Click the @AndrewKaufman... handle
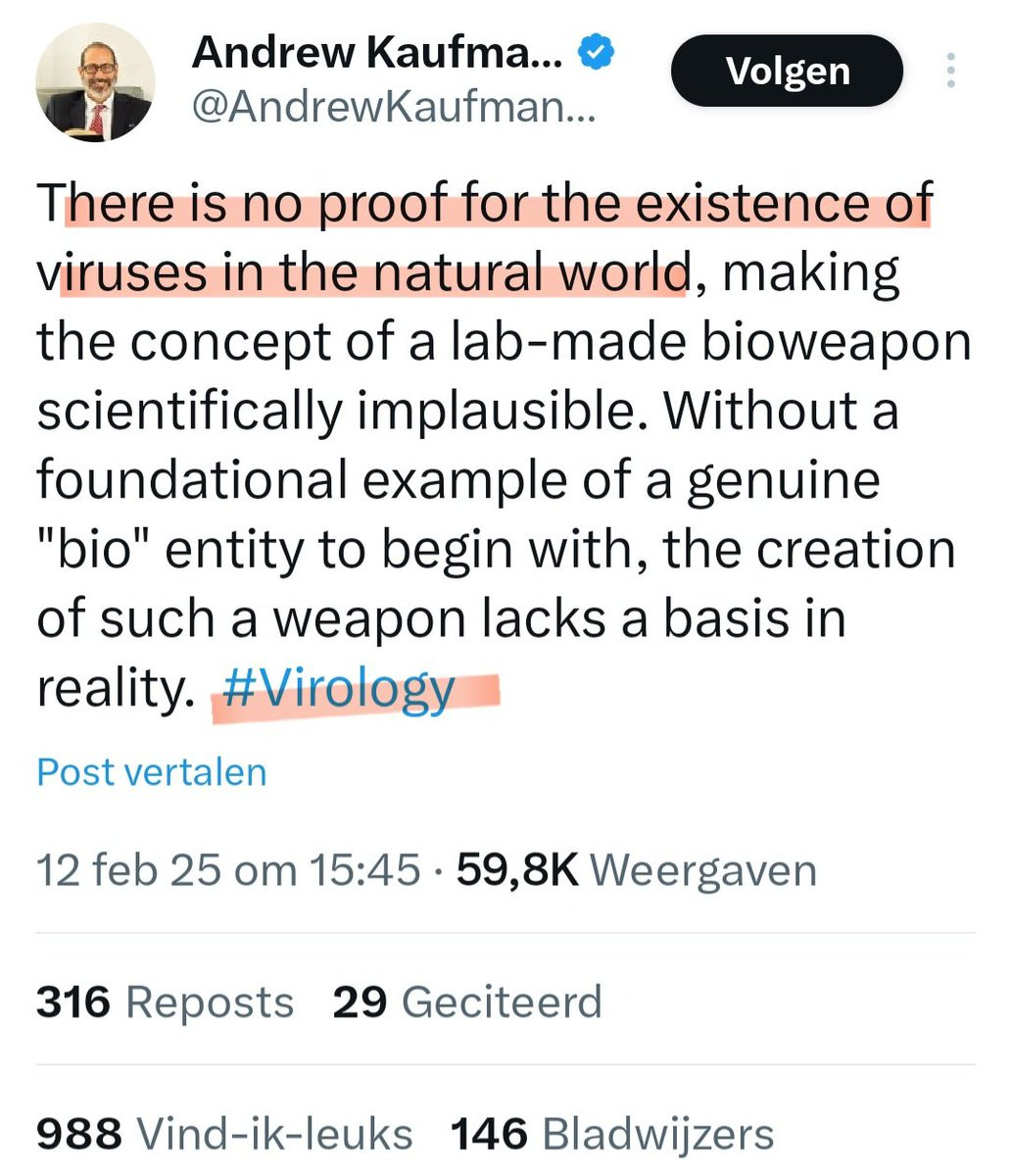The image size is (1011, 1176). click(394, 107)
